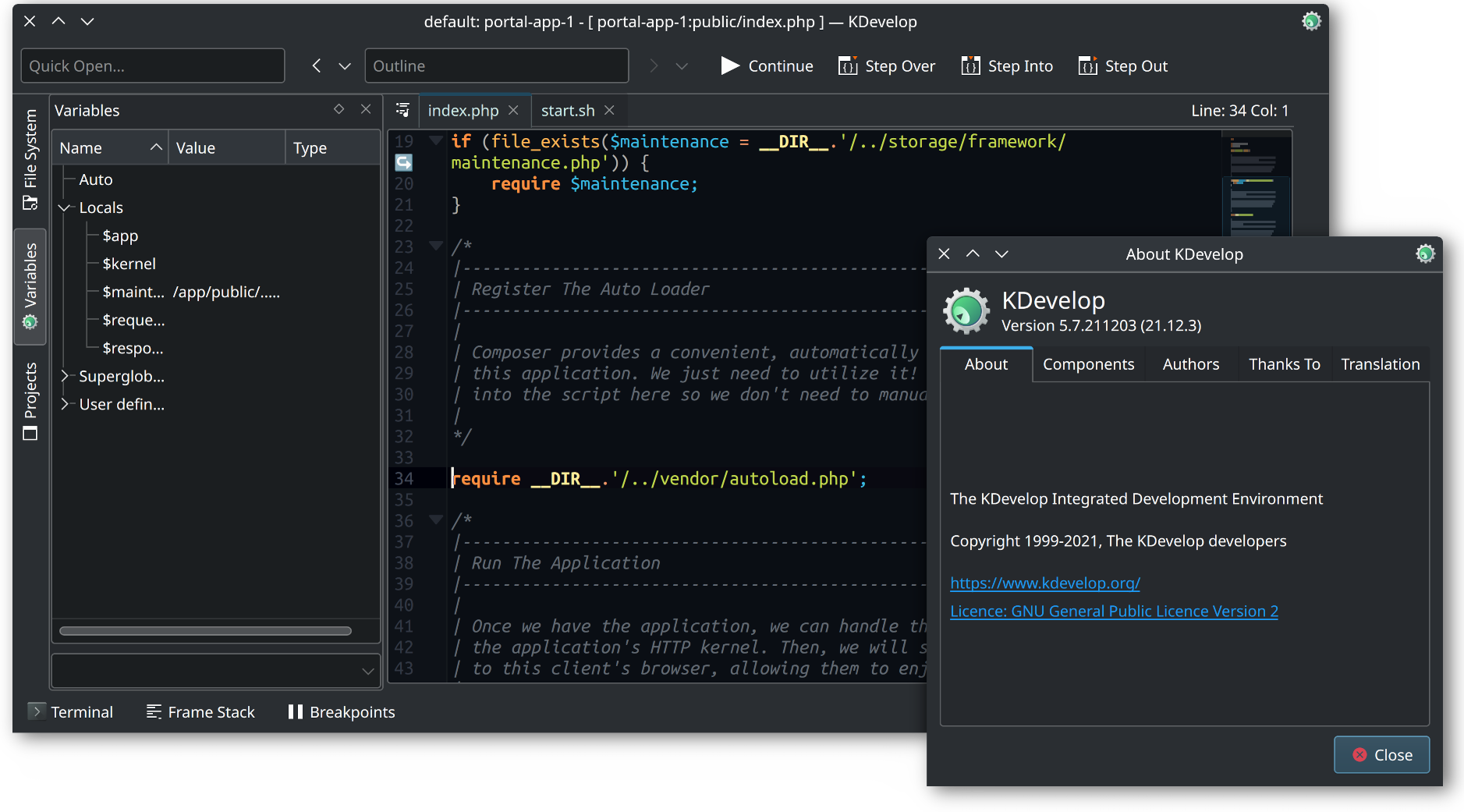Close the start.sh tab
This screenshot has width=1464, height=812.
coord(609,110)
